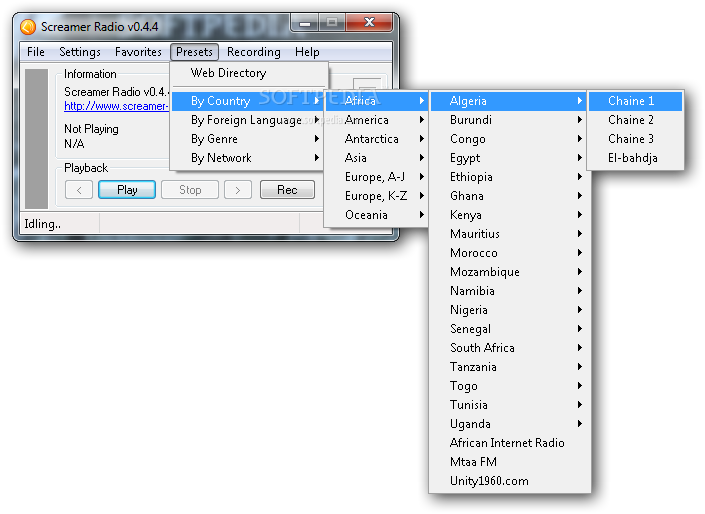The width and height of the screenshot is (705, 514).
Task: Minimize the Screamer Radio window
Action: click(305, 23)
